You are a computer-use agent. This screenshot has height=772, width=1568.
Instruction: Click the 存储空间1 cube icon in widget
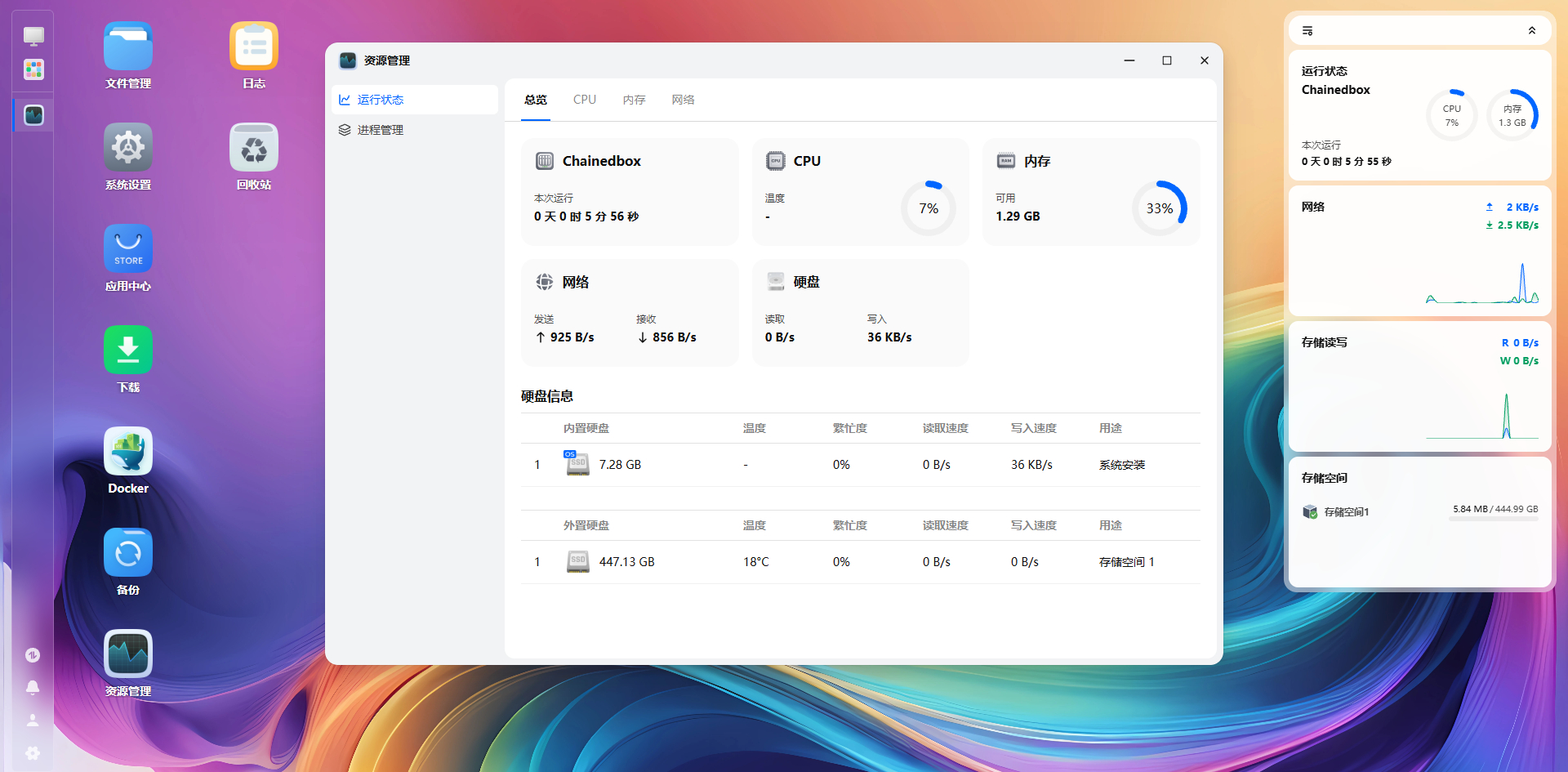click(1310, 511)
